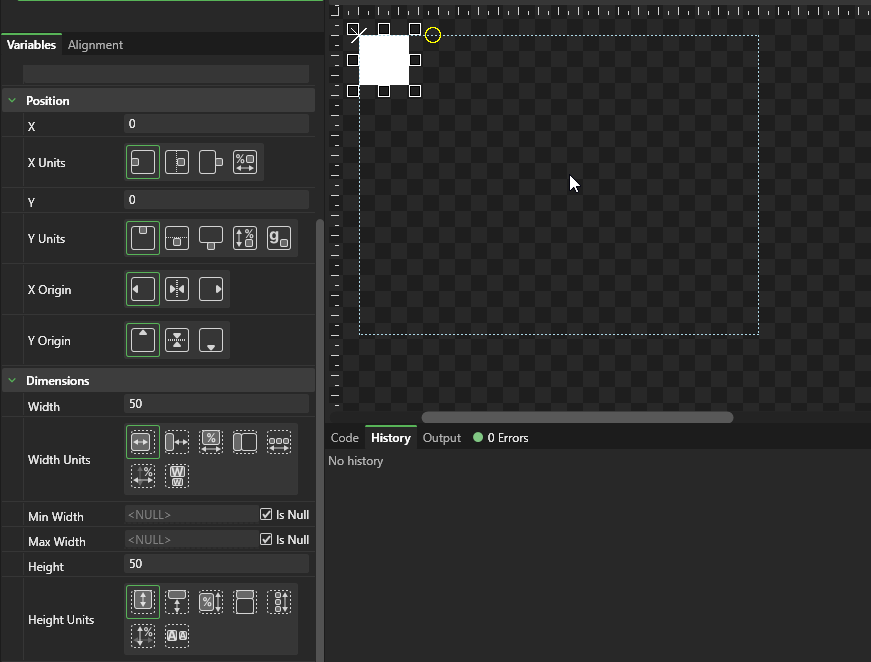This screenshot has width=871, height=662.
Task: Select relative to children Height Units icon
Action: (279, 601)
